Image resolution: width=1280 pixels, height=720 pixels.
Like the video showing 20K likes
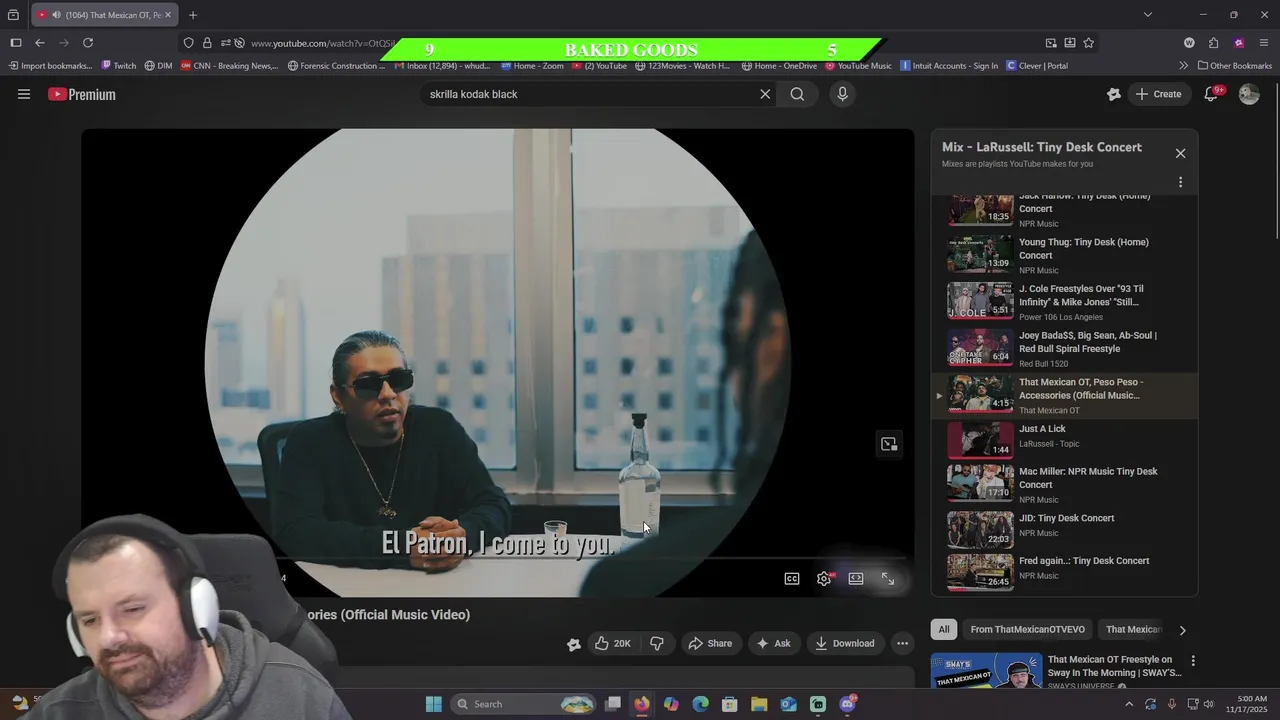[x=613, y=643]
